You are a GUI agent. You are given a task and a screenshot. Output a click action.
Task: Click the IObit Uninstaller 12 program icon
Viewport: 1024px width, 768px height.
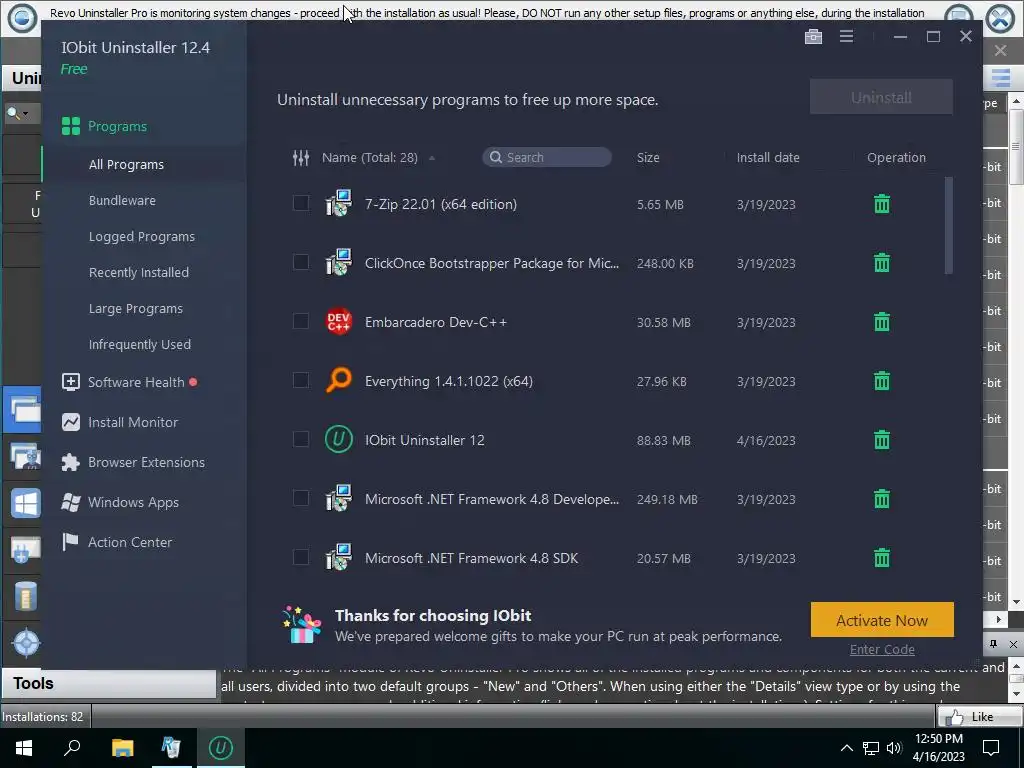(x=338, y=440)
